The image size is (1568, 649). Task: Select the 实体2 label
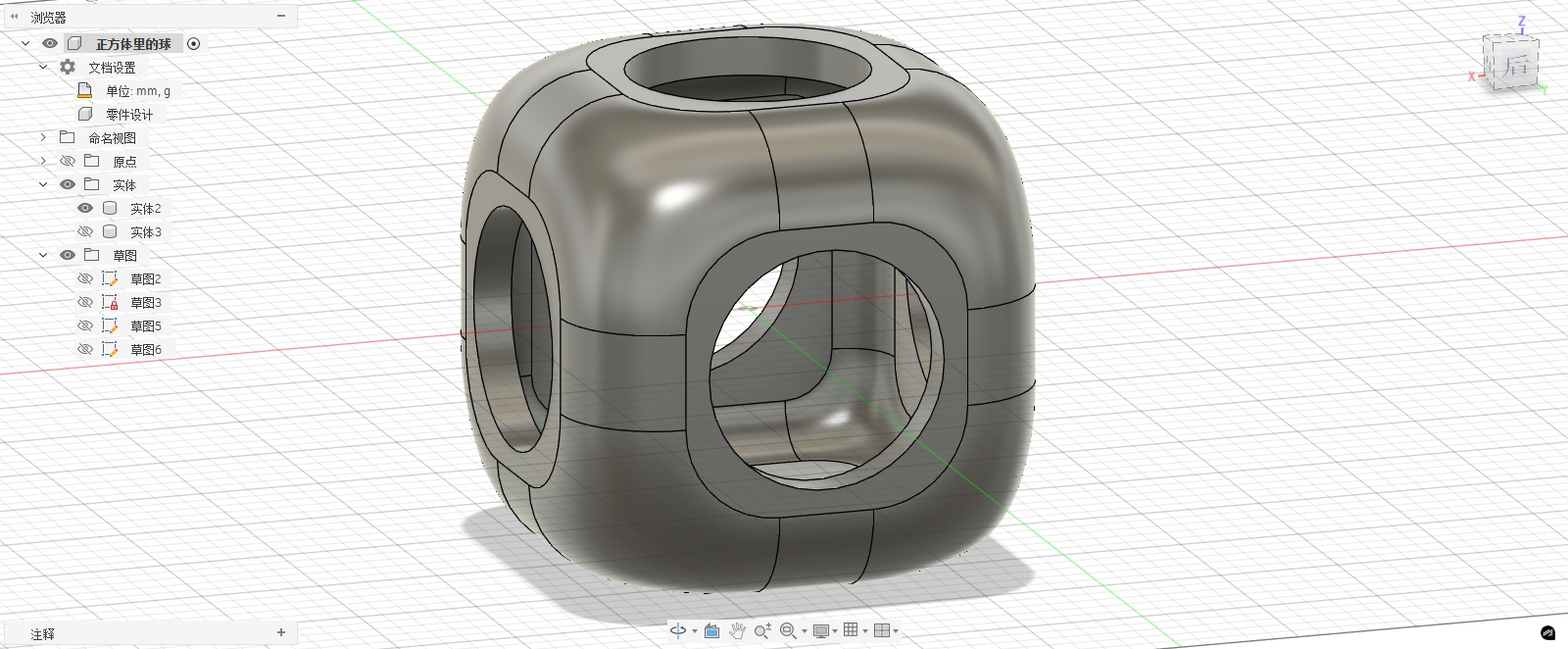tap(146, 208)
